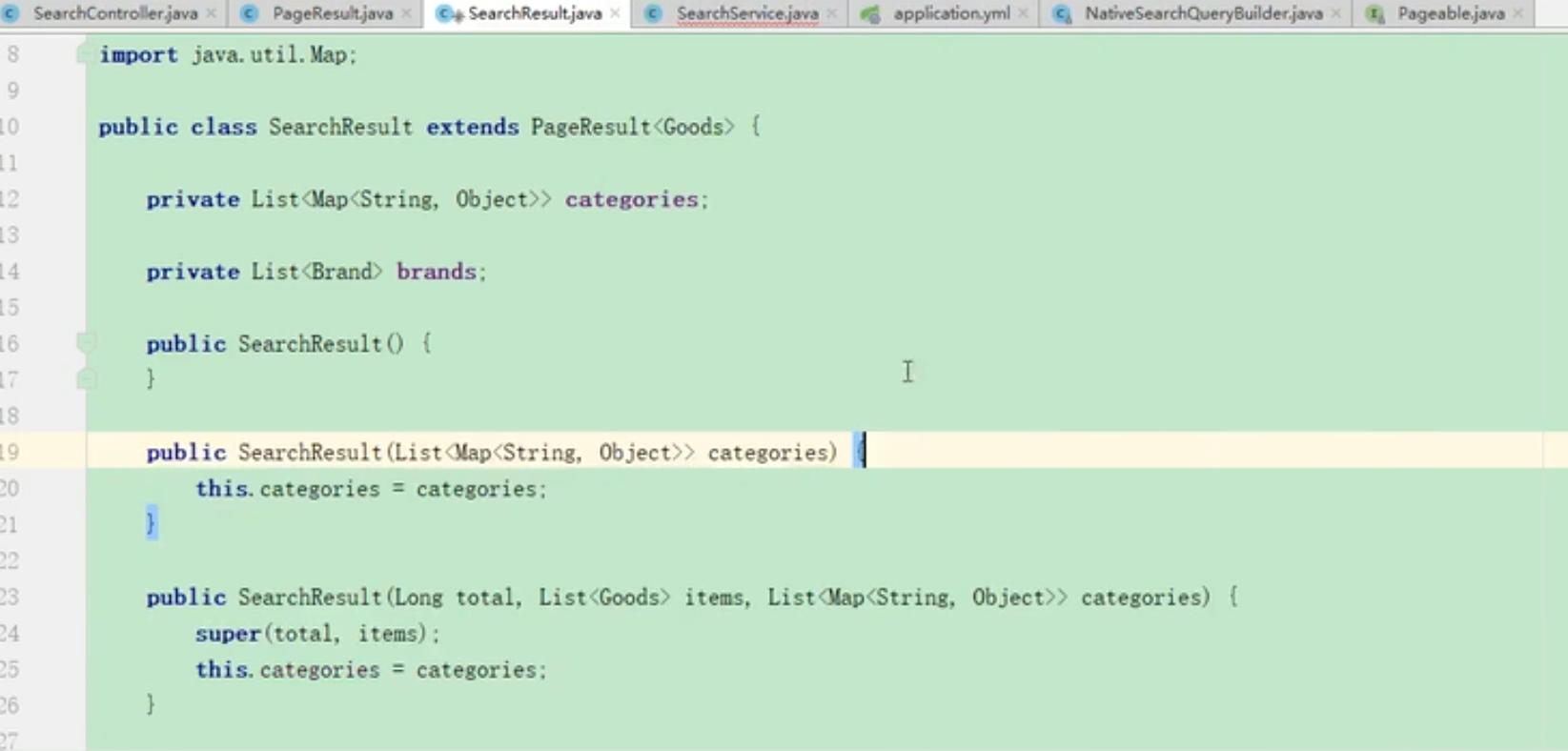The image size is (1568, 751).
Task: Click the class icon on PageResult.java tab
Action: pos(250,13)
